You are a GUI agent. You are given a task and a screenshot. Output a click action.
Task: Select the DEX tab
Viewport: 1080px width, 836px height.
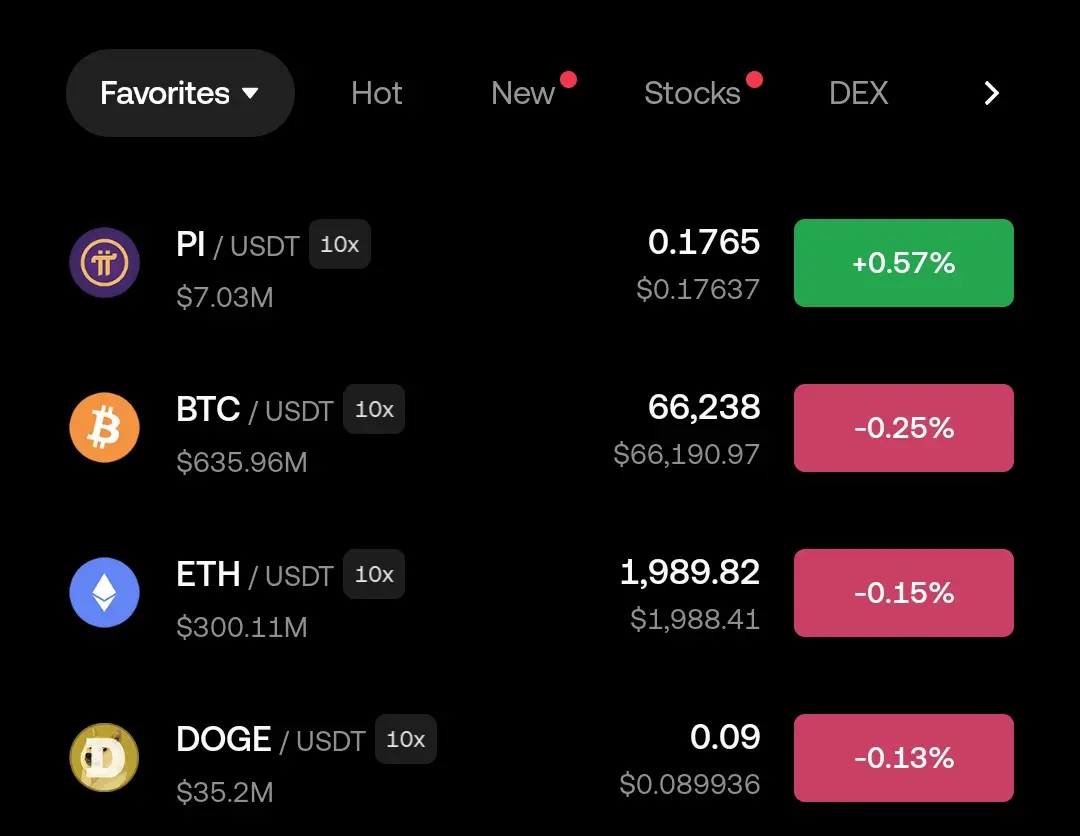point(858,93)
